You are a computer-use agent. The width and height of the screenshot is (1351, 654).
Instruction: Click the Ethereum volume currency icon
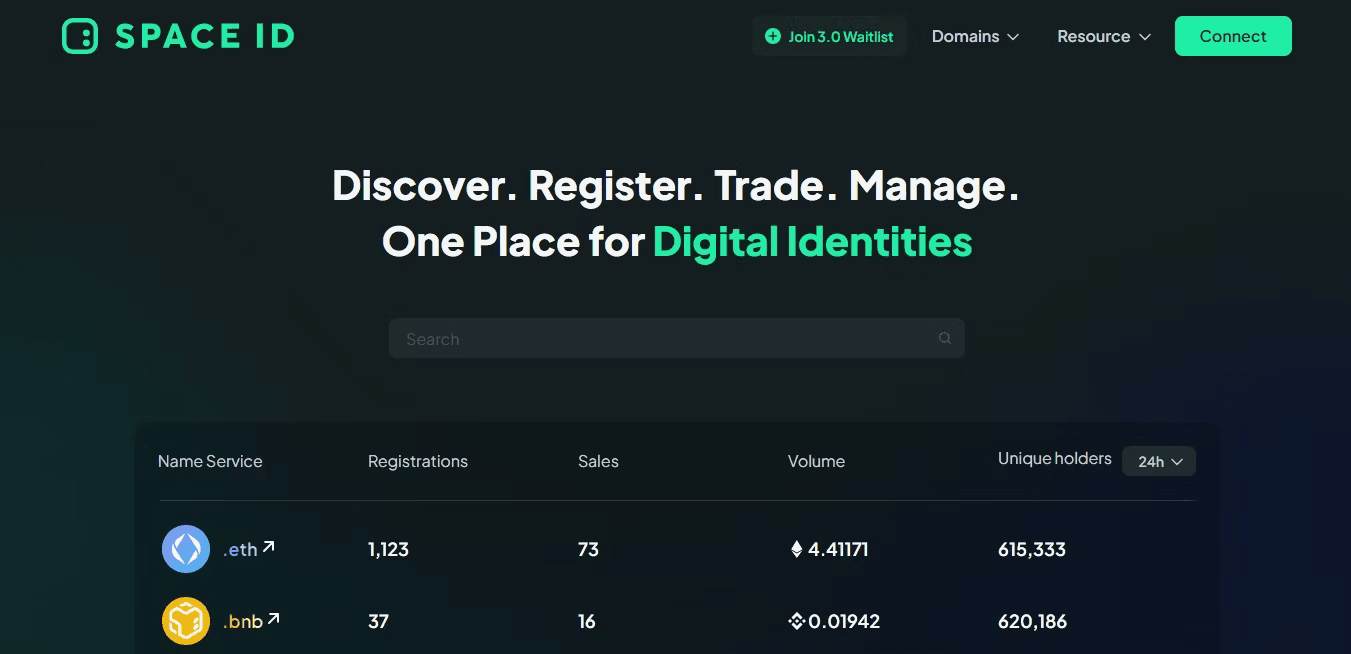pos(797,549)
